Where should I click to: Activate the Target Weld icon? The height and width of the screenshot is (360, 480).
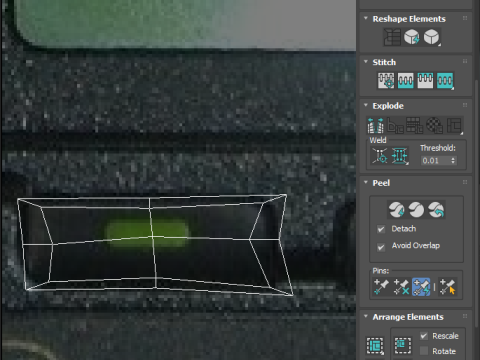[380, 156]
